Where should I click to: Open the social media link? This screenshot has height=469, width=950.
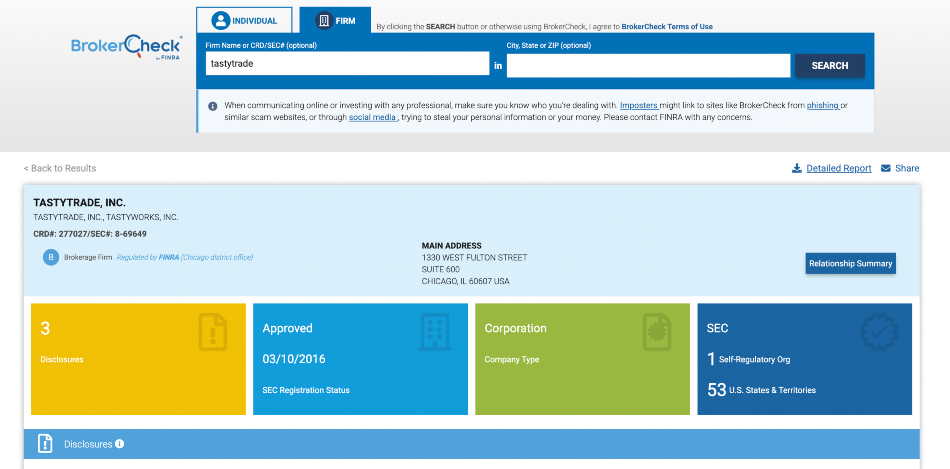point(373,117)
